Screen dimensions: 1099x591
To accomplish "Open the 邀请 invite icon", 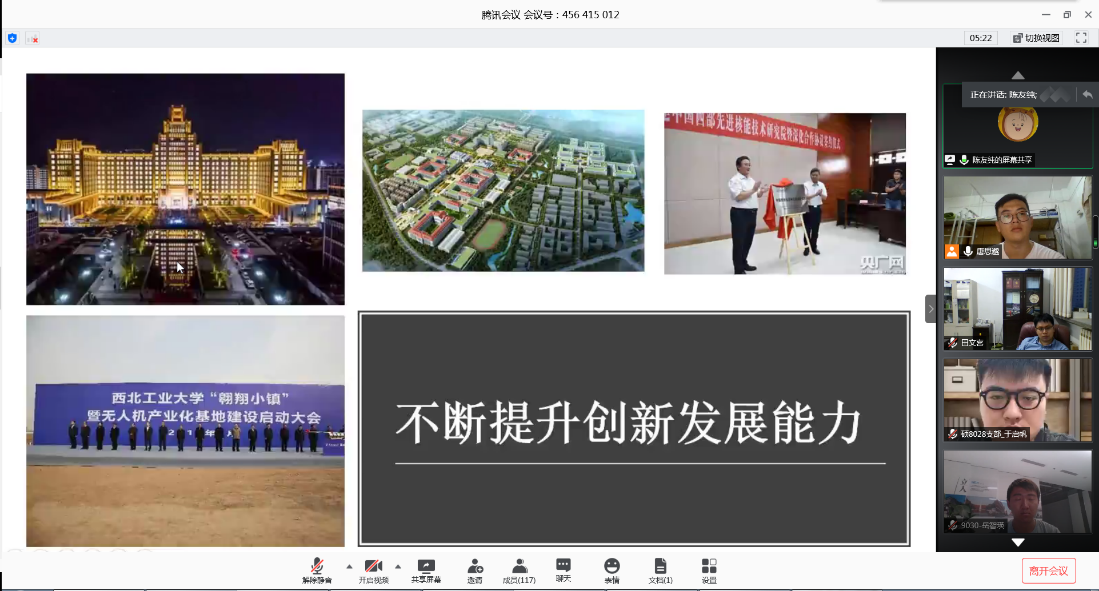I will point(475,569).
